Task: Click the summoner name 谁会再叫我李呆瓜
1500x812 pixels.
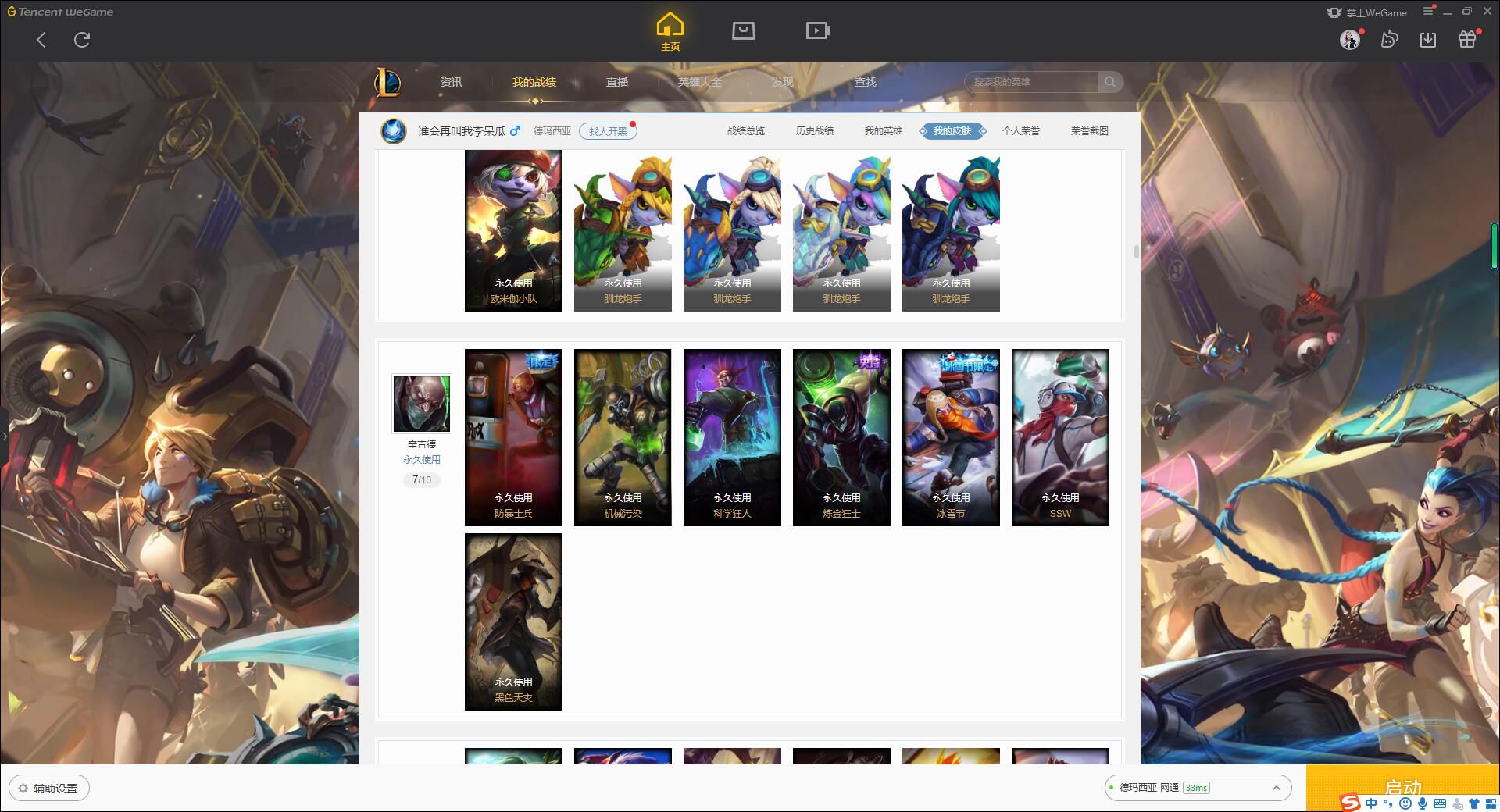Action: 461,131
